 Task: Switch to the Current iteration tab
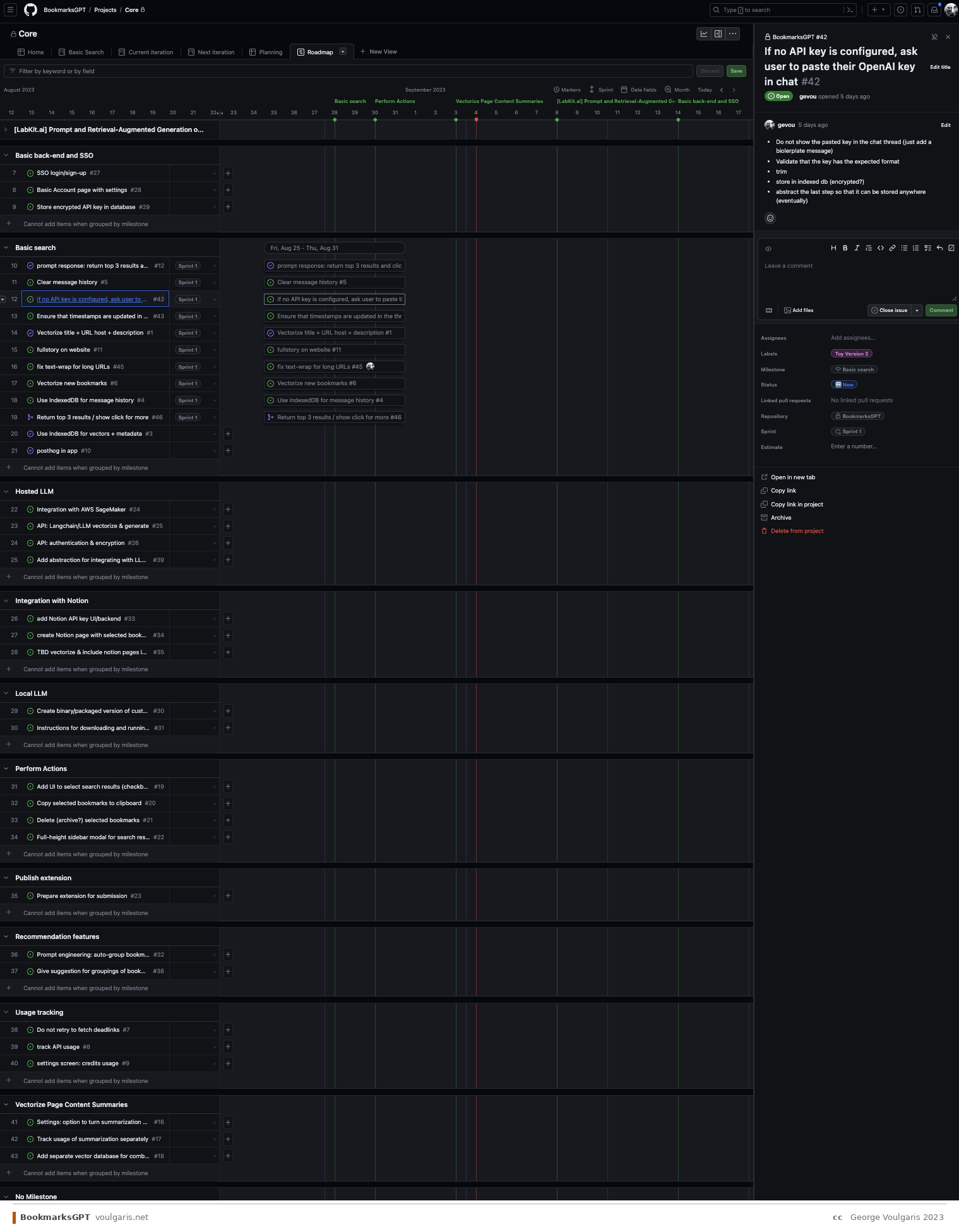click(x=146, y=52)
